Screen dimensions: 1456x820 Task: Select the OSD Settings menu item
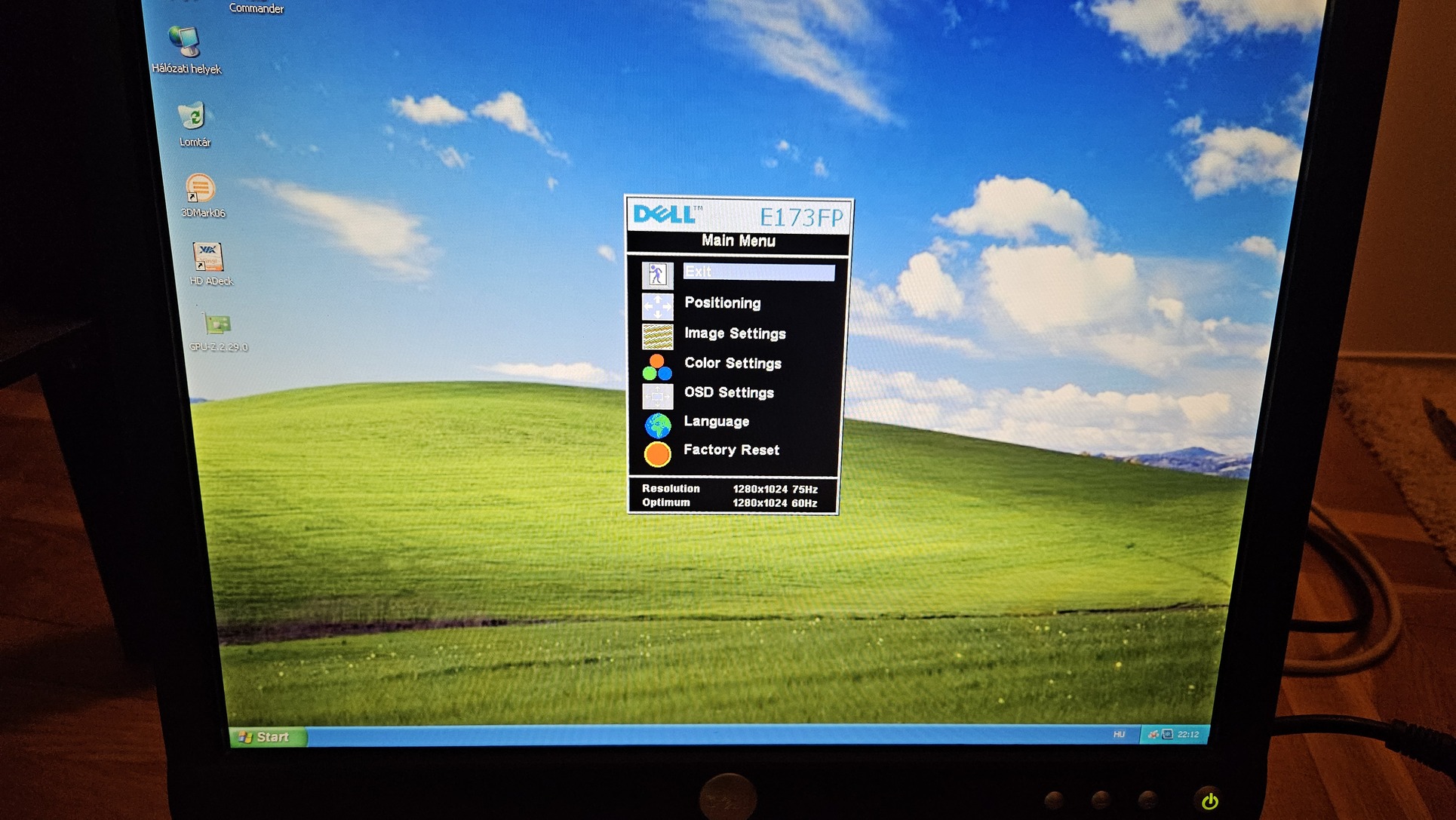click(x=728, y=393)
